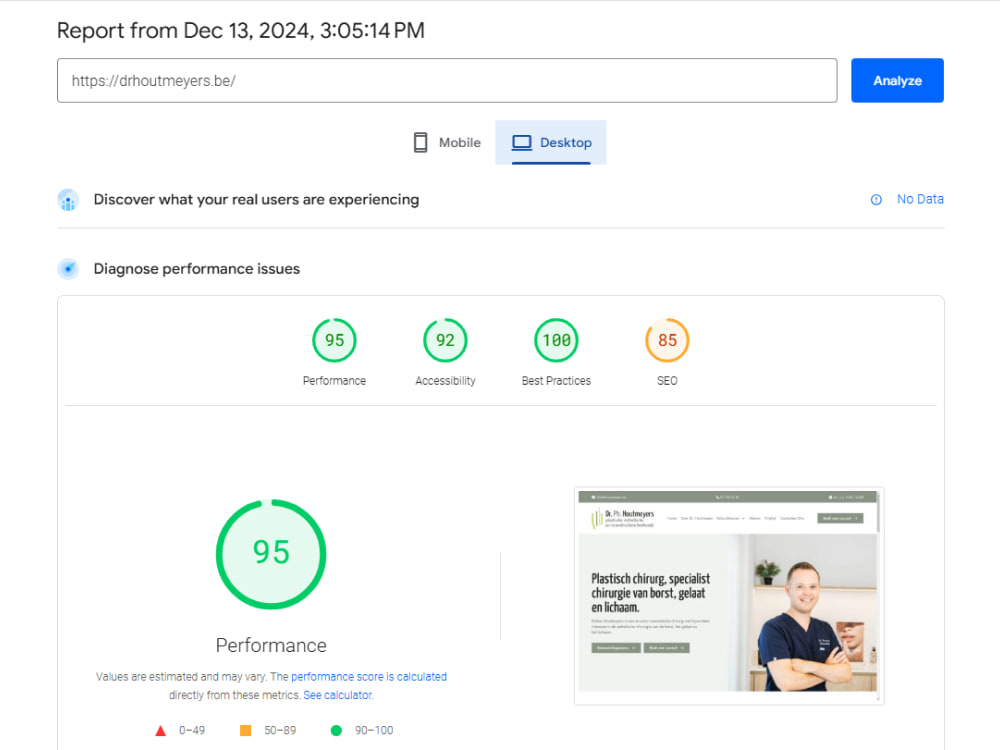Click the orange square 50–89 legend icon
1000x750 pixels.
[x=246, y=730]
